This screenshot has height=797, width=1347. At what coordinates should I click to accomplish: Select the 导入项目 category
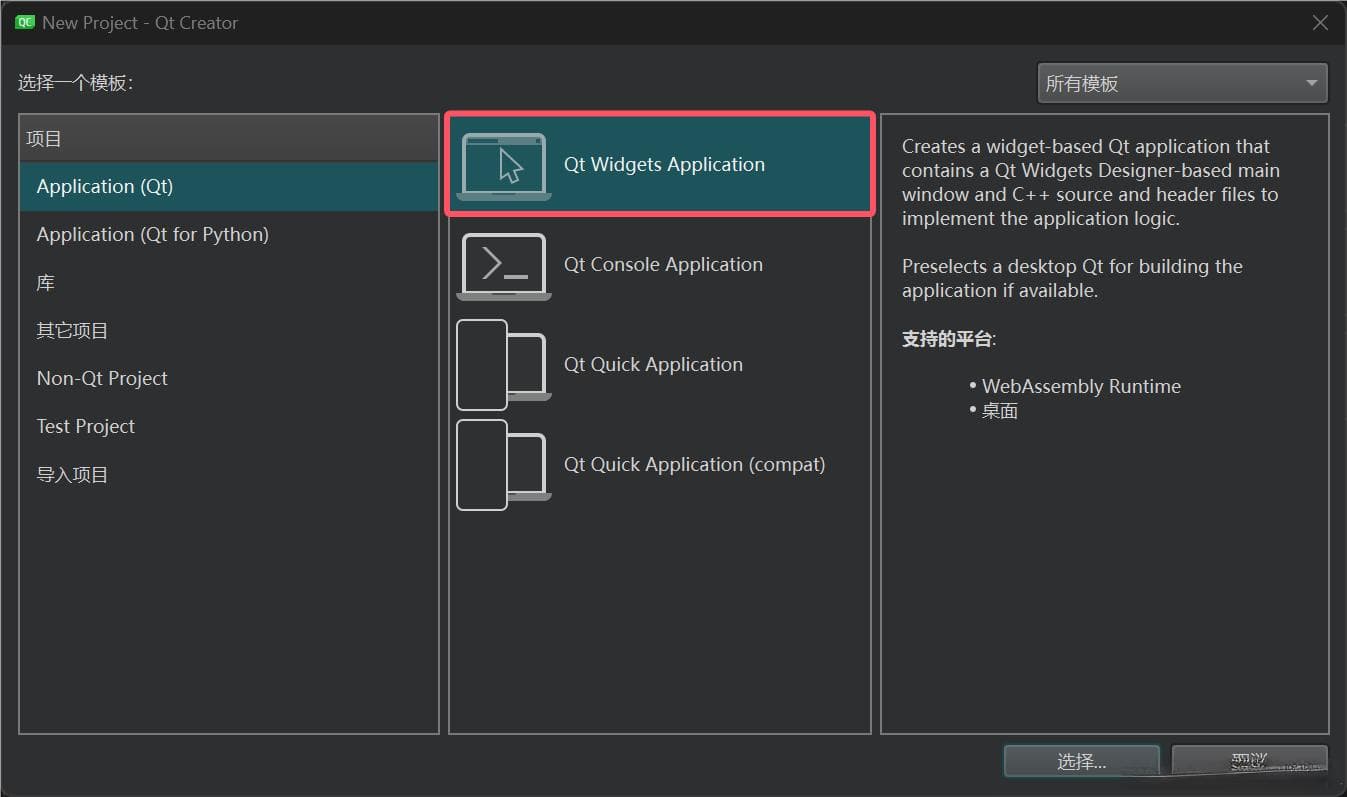pyautogui.click(x=229, y=475)
